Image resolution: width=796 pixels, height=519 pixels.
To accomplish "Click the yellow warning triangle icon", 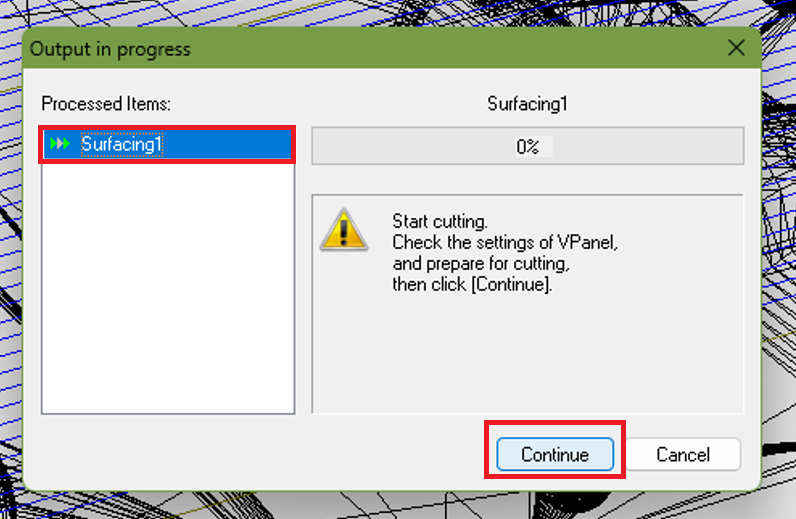I will click(x=344, y=230).
